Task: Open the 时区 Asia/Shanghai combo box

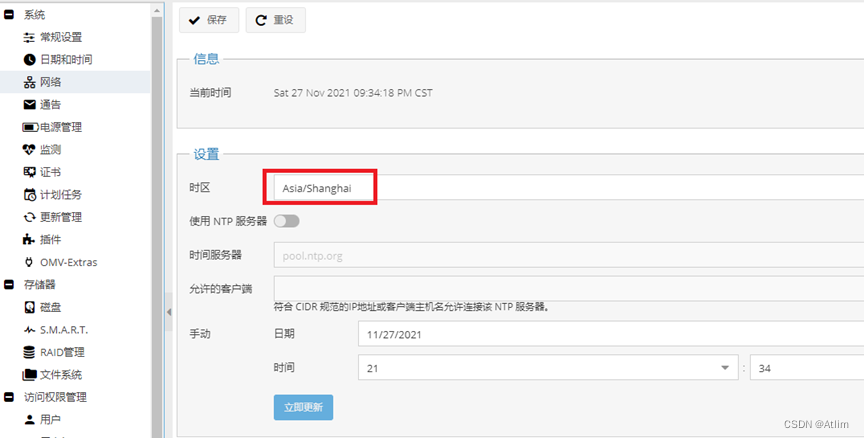Action: click(569, 188)
